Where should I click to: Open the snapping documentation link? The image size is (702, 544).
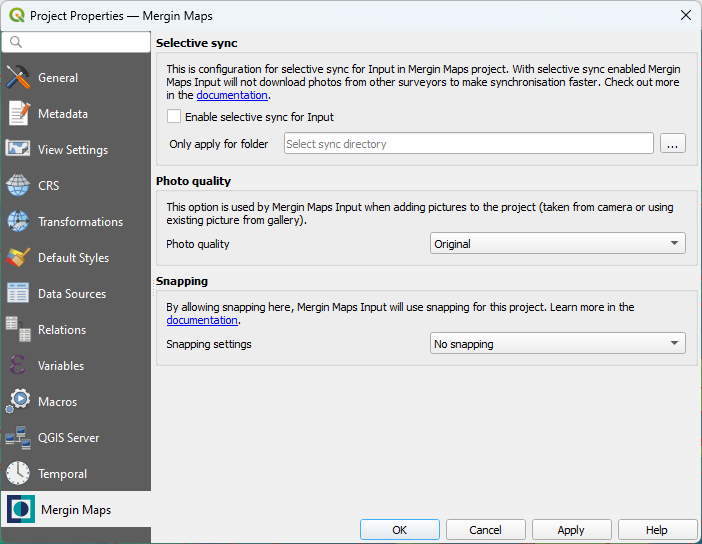pos(202,321)
